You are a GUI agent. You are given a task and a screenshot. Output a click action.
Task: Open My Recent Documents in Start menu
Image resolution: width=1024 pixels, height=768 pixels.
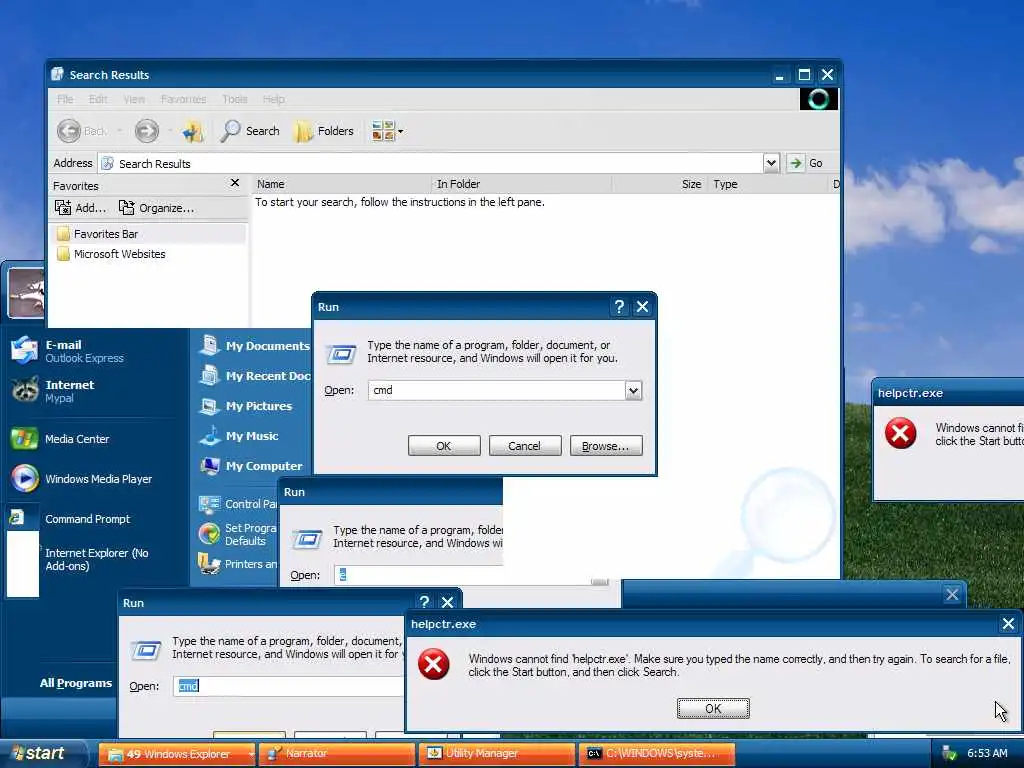(255, 376)
